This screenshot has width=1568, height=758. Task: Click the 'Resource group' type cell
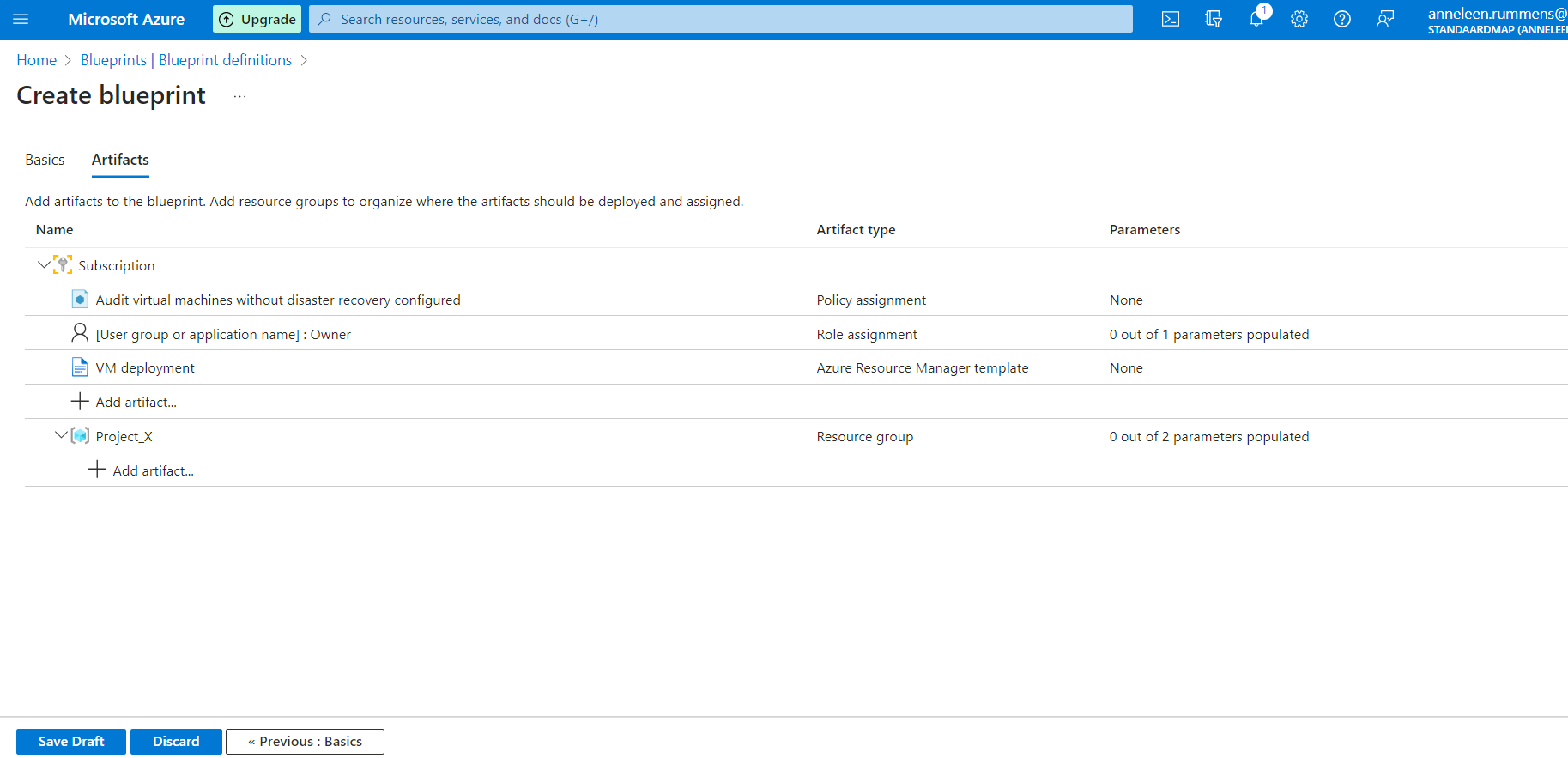[x=865, y=437]
